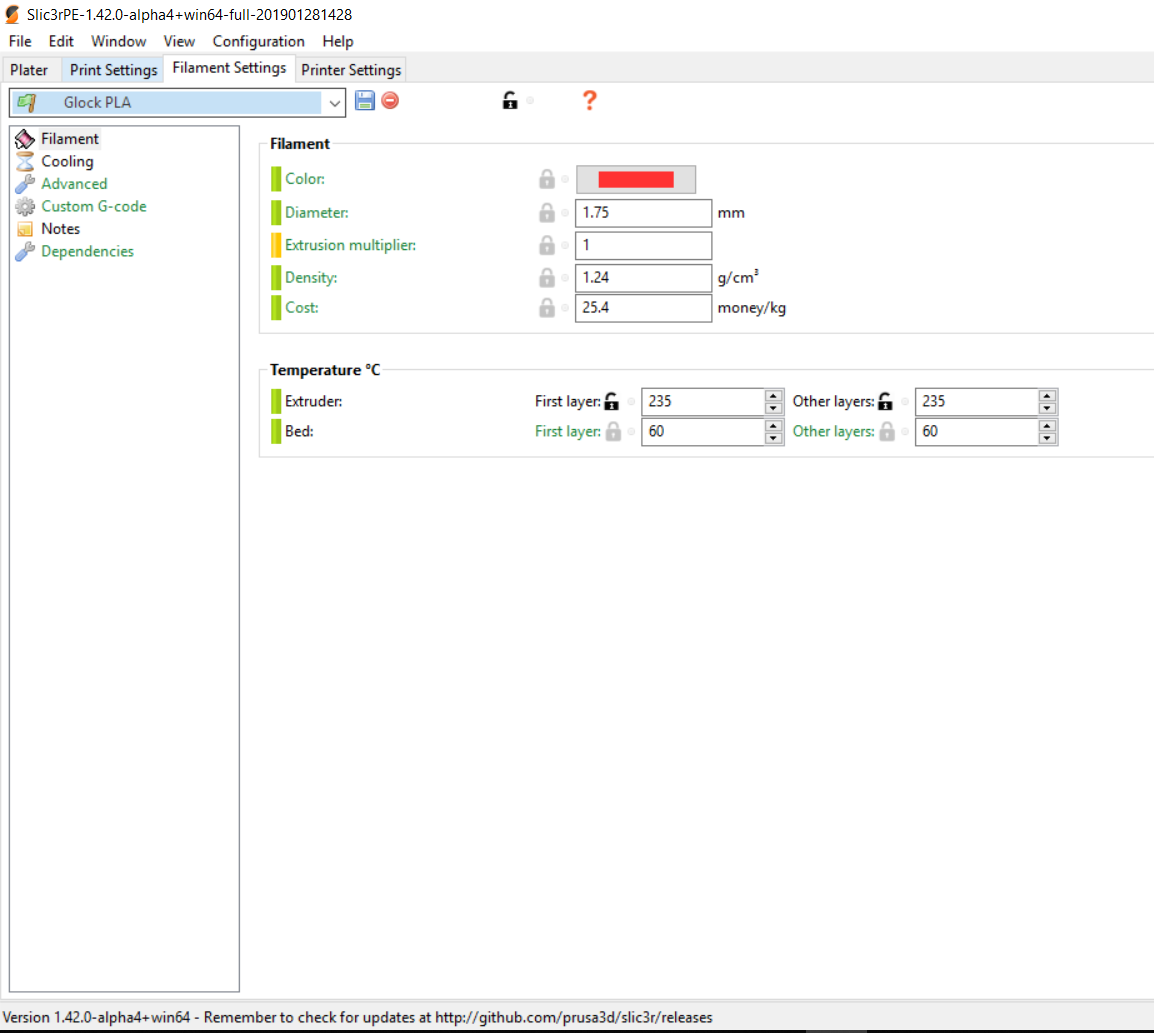This screenshot has height=1033, width=1154.
Task: Click the Custom G-code gear icon
Action: (x=25, y=207)
